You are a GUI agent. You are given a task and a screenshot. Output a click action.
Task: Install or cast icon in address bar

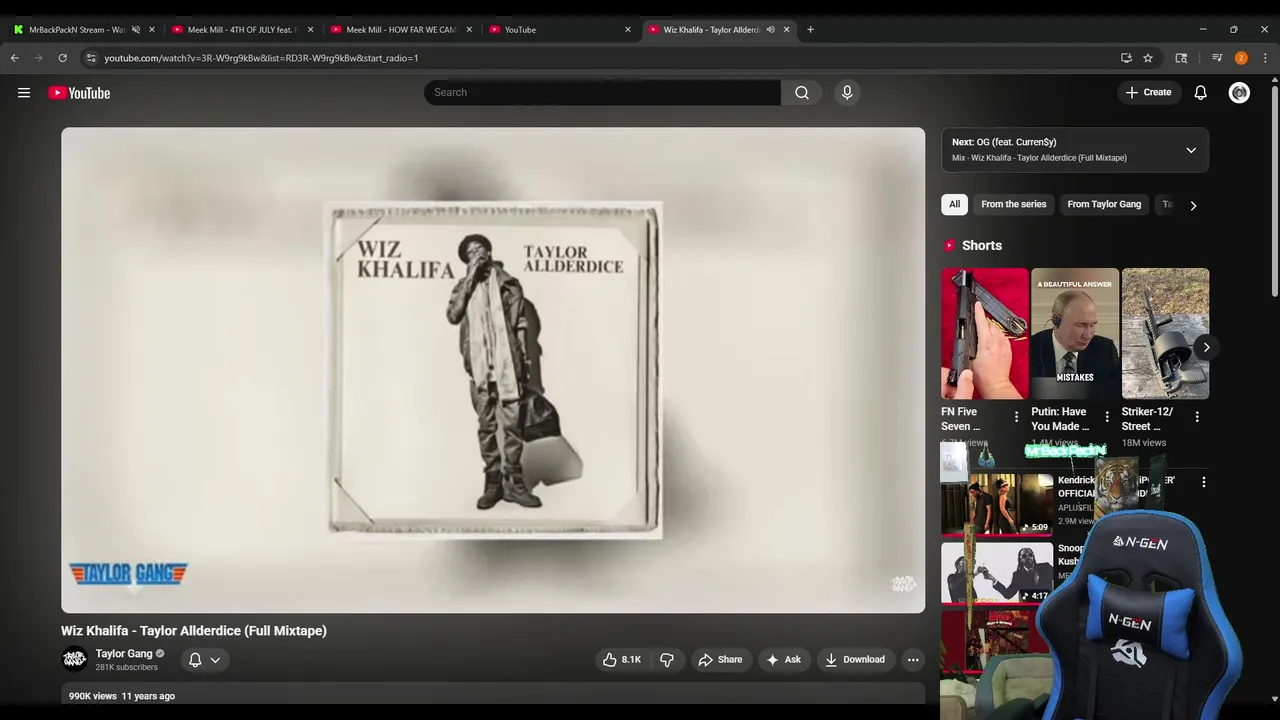pyautogui.click(x=1126, y=58)
